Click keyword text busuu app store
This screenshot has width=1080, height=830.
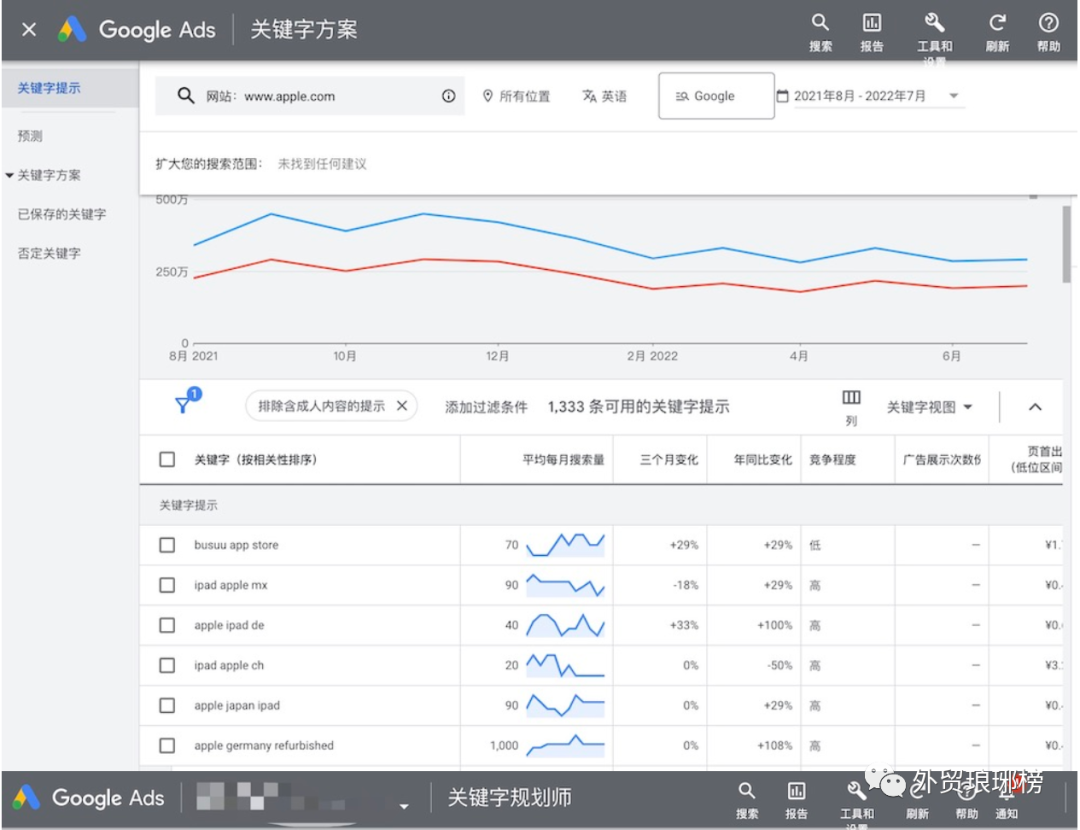(236, 545)
